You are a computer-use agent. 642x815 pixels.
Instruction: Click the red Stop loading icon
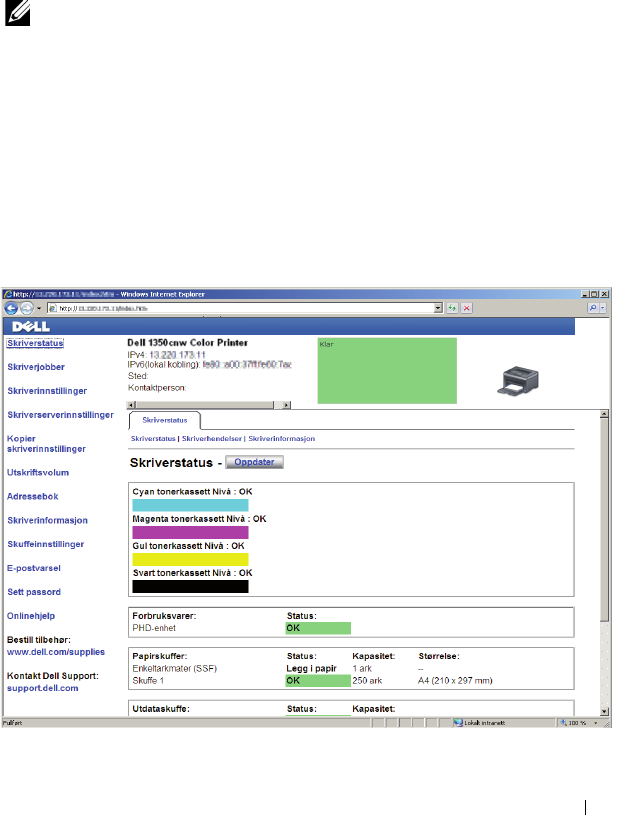point(467,308)
